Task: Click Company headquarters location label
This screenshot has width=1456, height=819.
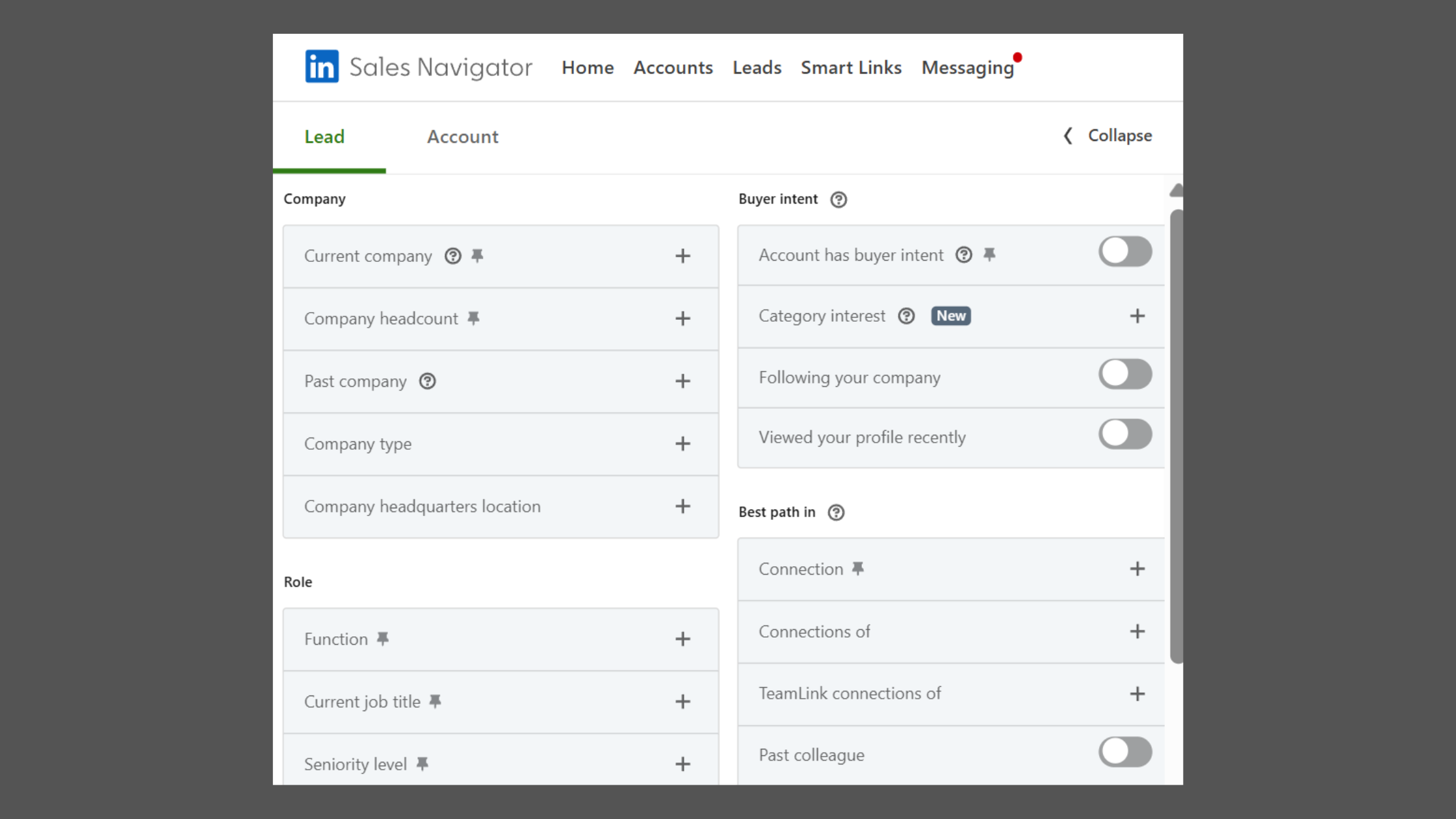Action: [422, 506]
